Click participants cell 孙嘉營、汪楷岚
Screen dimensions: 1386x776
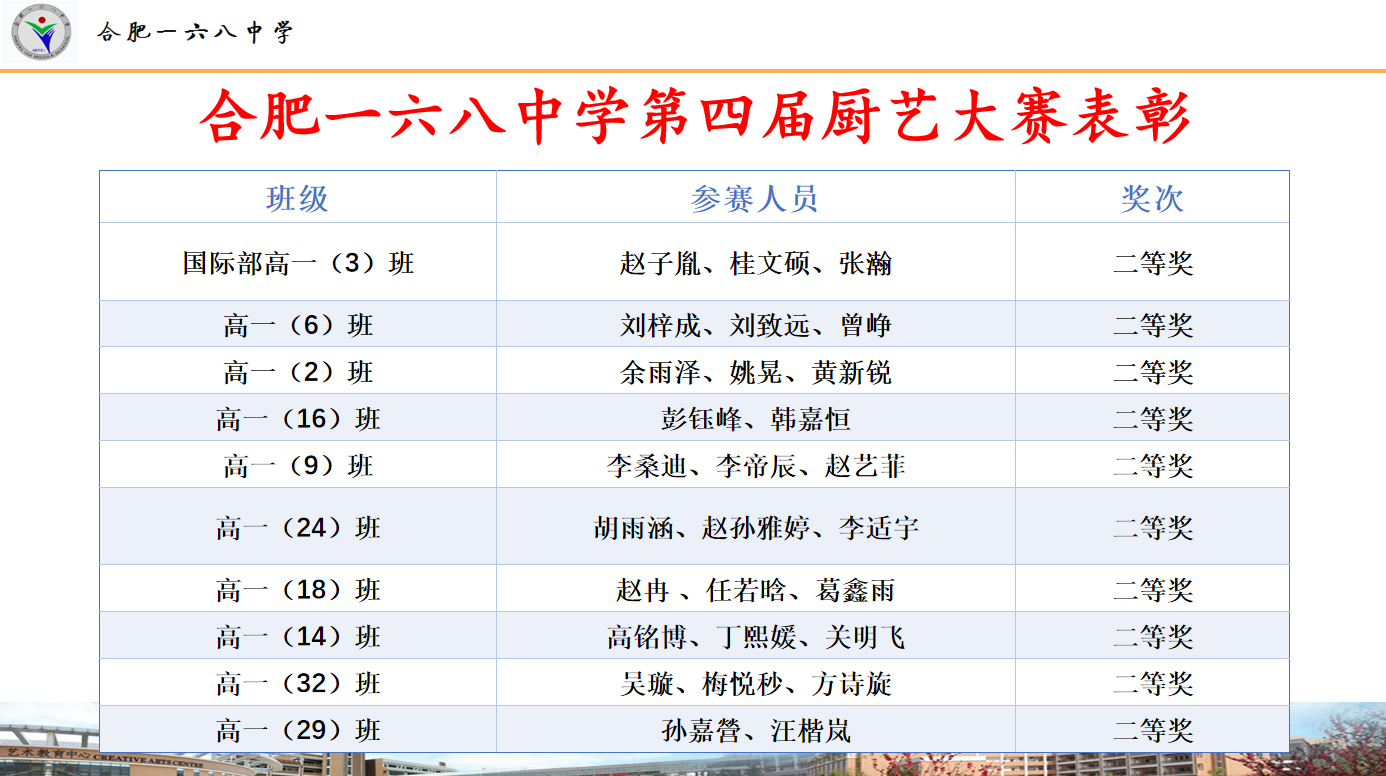pos(755,731)
